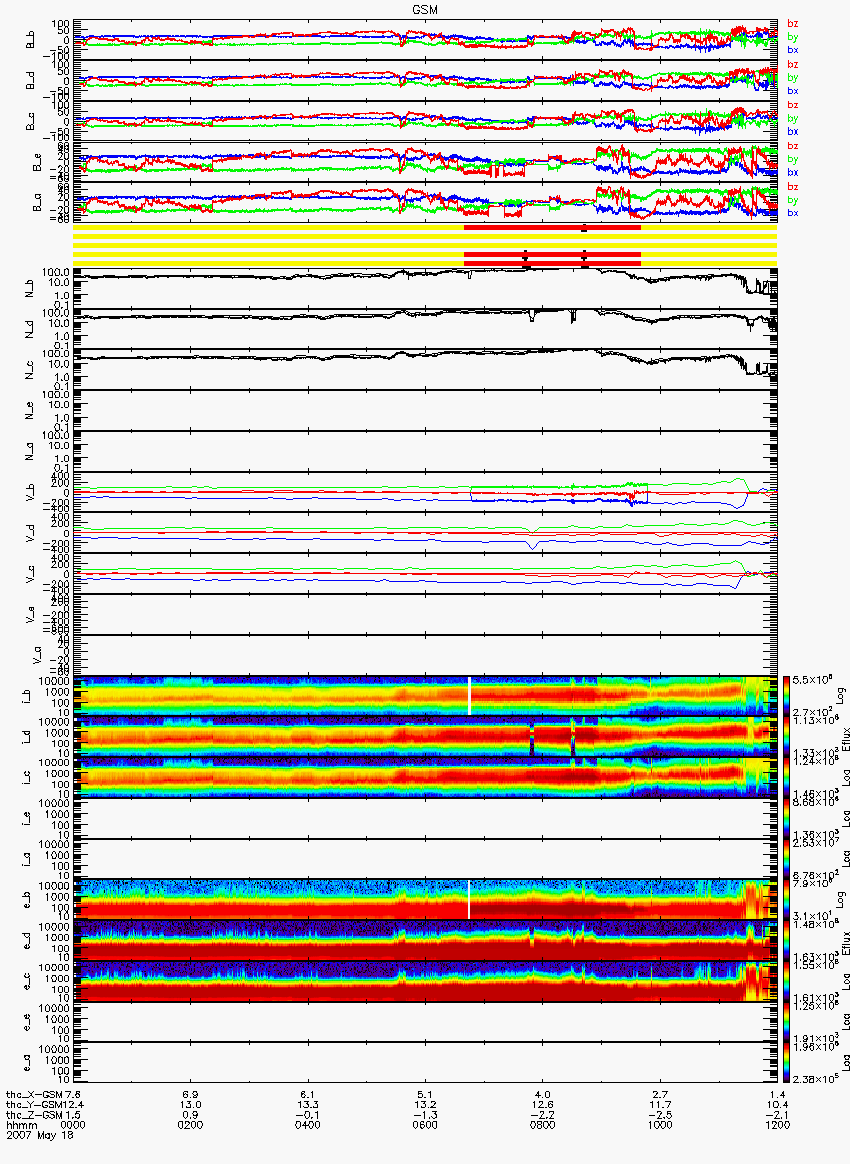850x1164 pixels.
Task: Select the N_d density panel label
Action: point(31,329)
